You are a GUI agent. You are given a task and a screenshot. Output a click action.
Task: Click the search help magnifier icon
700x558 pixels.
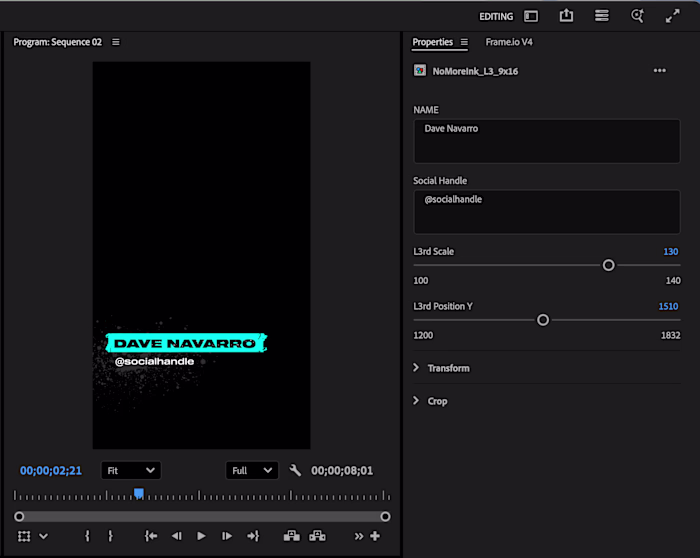click(x=637, y=16)
